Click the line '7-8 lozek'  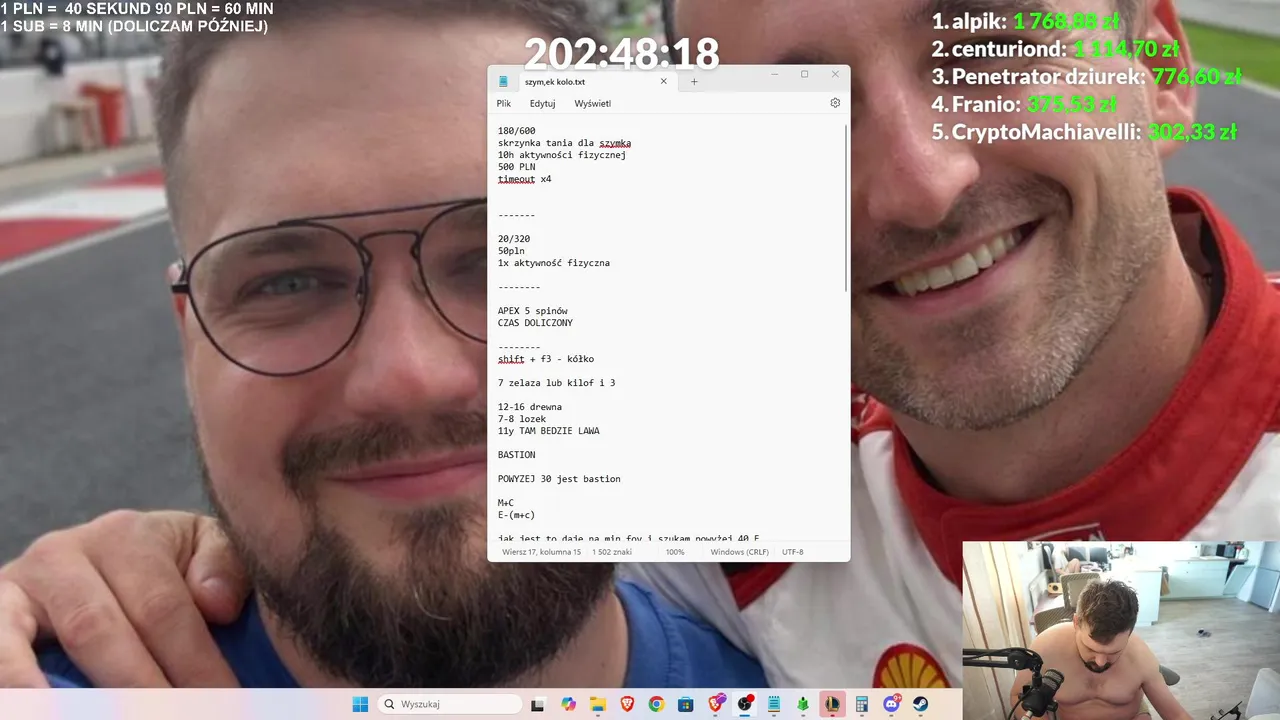tap(522, 419)
